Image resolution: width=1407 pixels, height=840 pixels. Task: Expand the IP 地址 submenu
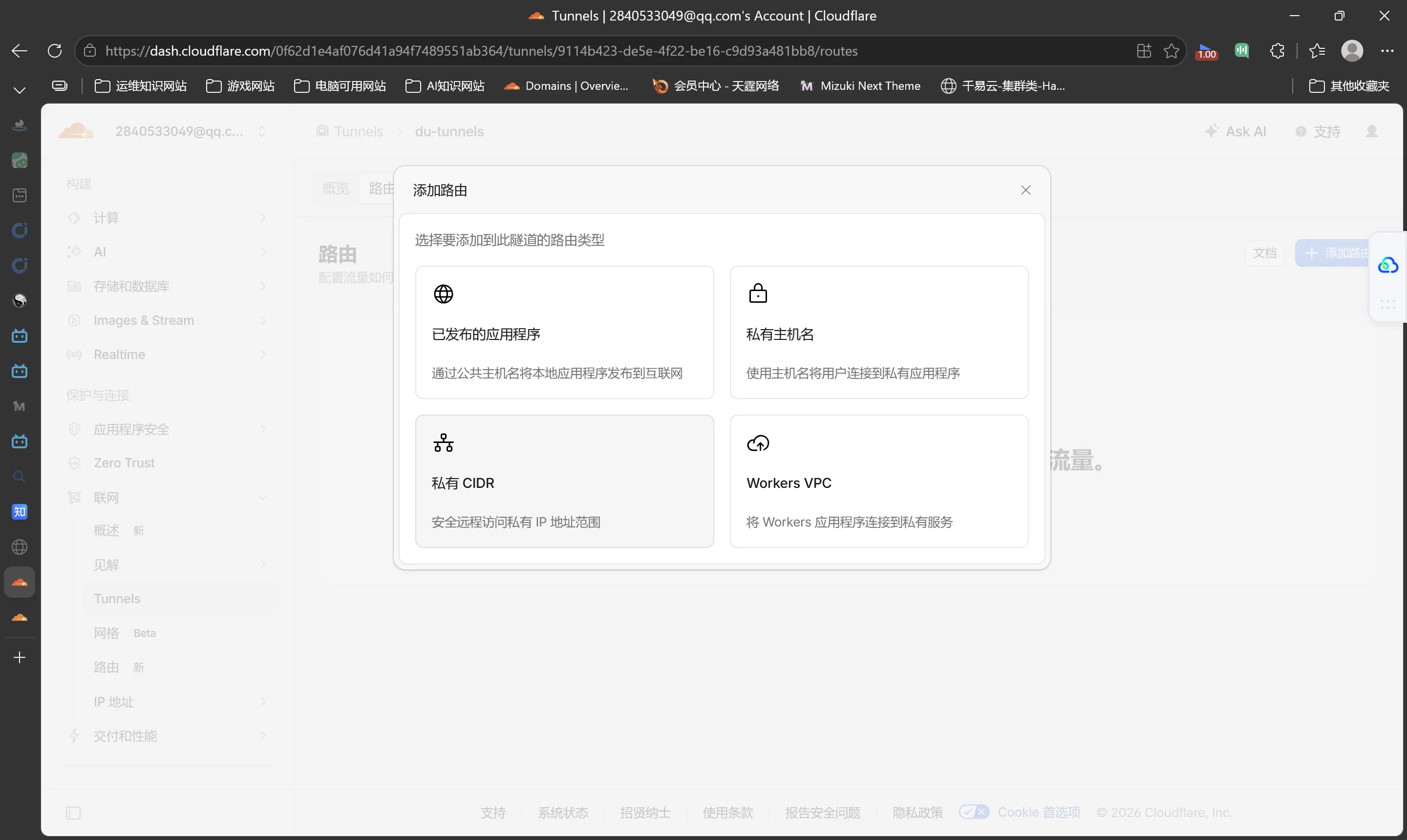point(180,701)
